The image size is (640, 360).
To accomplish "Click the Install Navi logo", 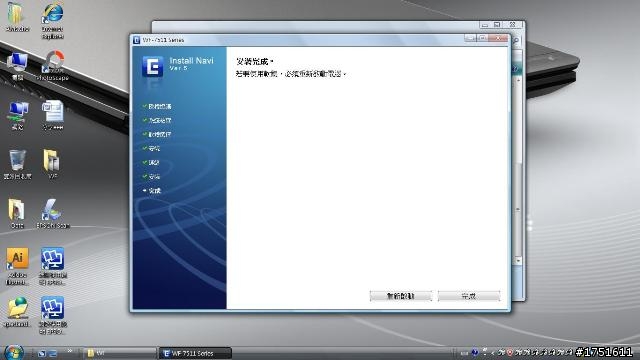I will coord(153,66).
